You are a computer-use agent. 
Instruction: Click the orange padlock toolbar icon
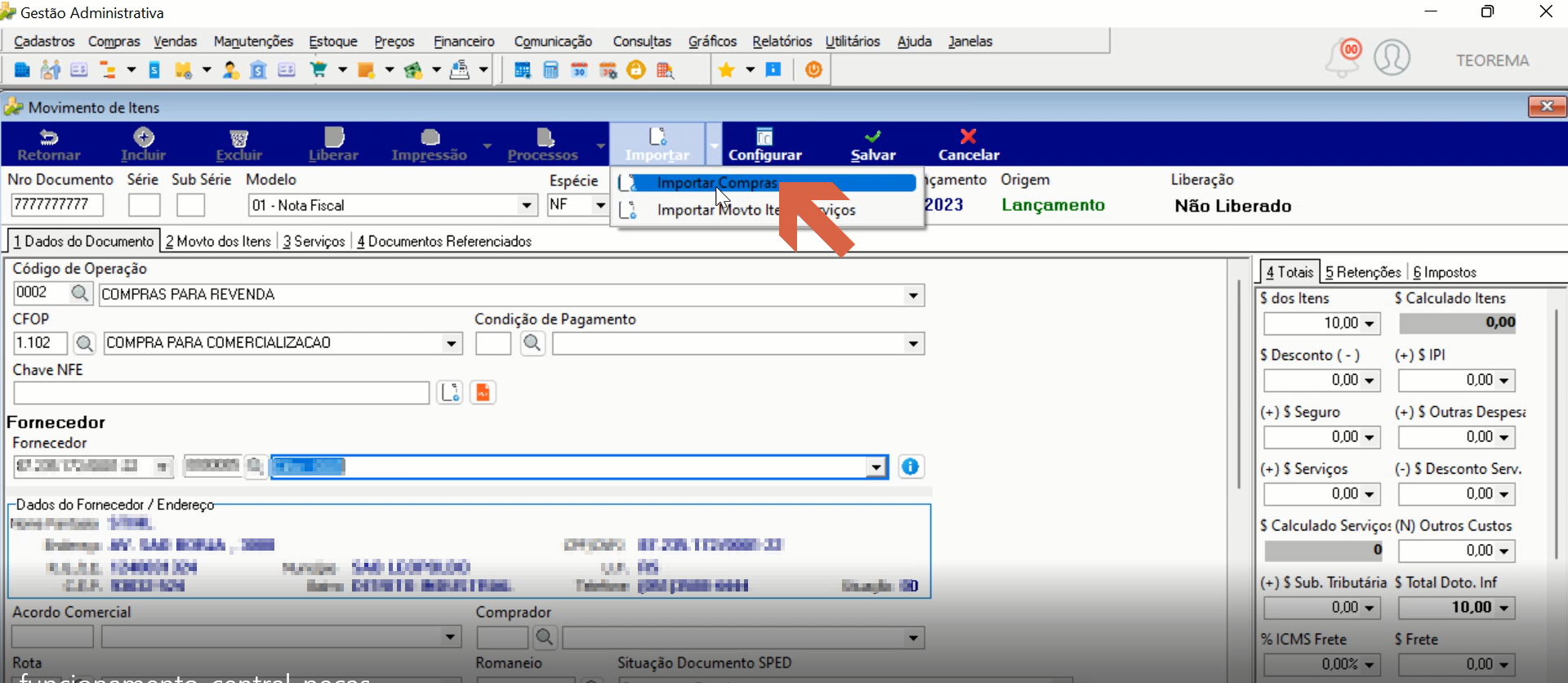tap(636, 70)
